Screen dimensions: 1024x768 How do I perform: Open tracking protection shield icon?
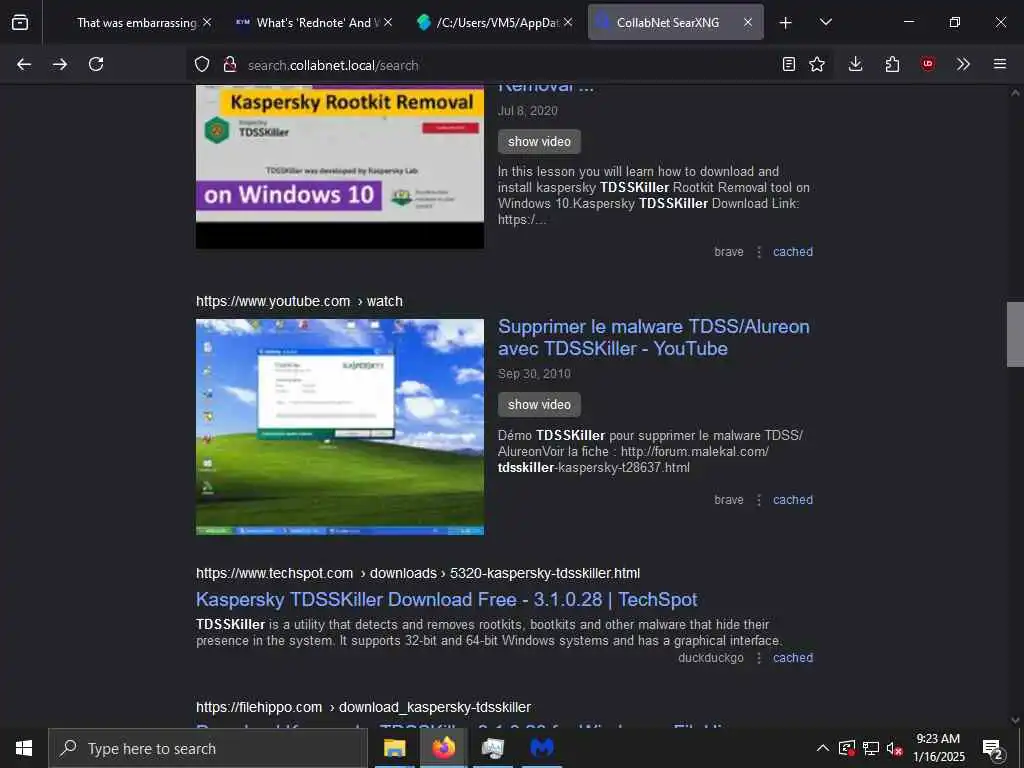[202, 64]
